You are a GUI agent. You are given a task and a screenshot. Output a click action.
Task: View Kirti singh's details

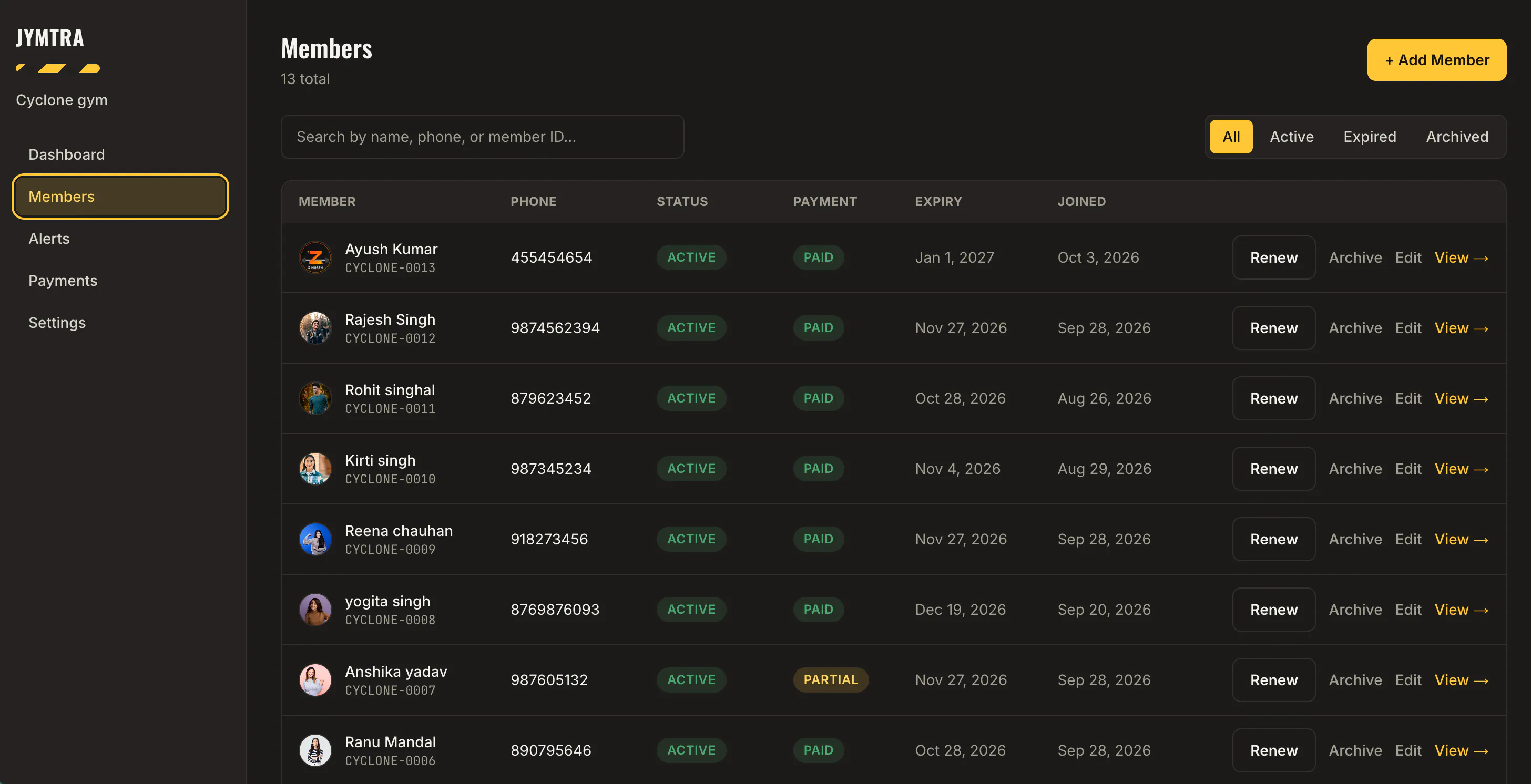(1461, 469)
